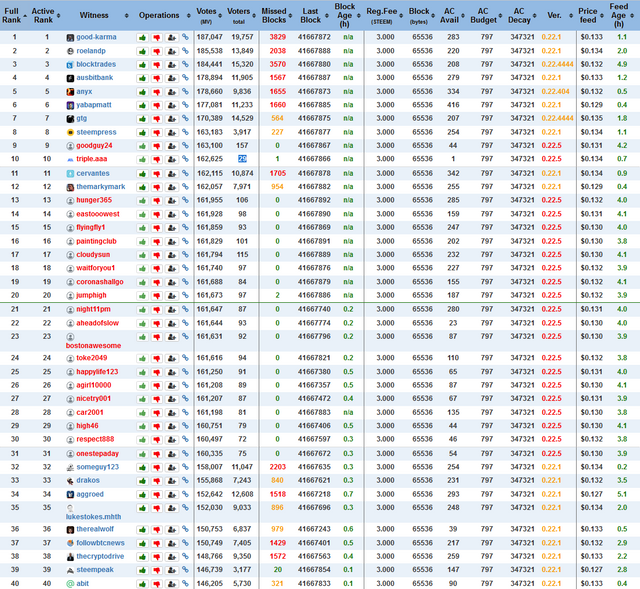This screenshot has width=640, height=589.
Task: Open good-karma witness profile link
Action: [x=96, y=37]
